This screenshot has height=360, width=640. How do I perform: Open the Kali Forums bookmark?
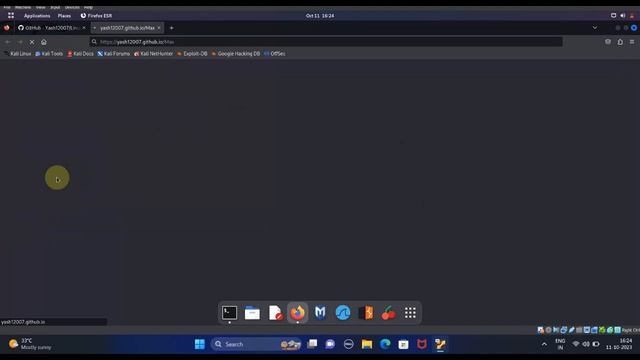113,53
